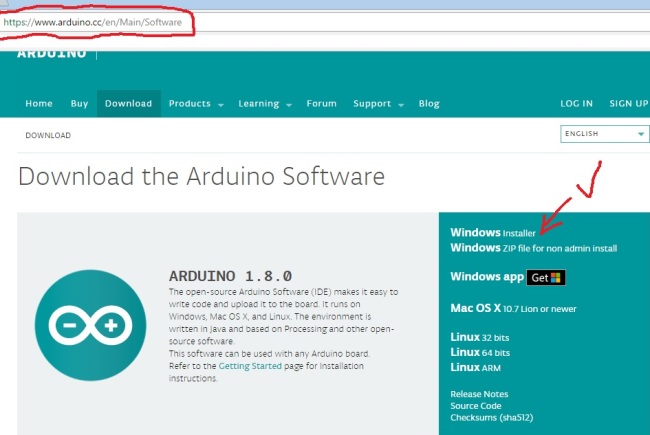Open the ENGLISH language selector
The width and height of the screenshot is (650, 435).
coord(606,134)
